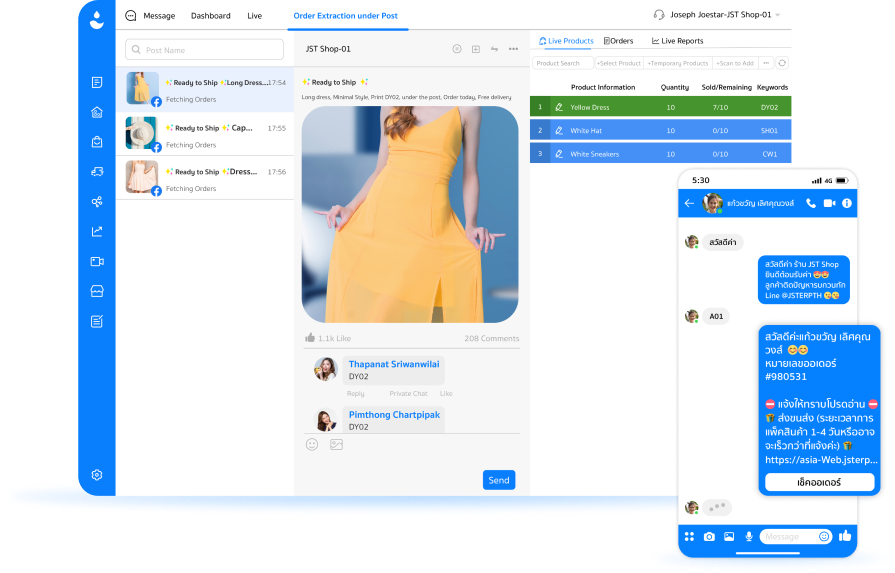Select Order Extraction under Post tab
This screenshot has width=895, height=573.
click(345, 16)
